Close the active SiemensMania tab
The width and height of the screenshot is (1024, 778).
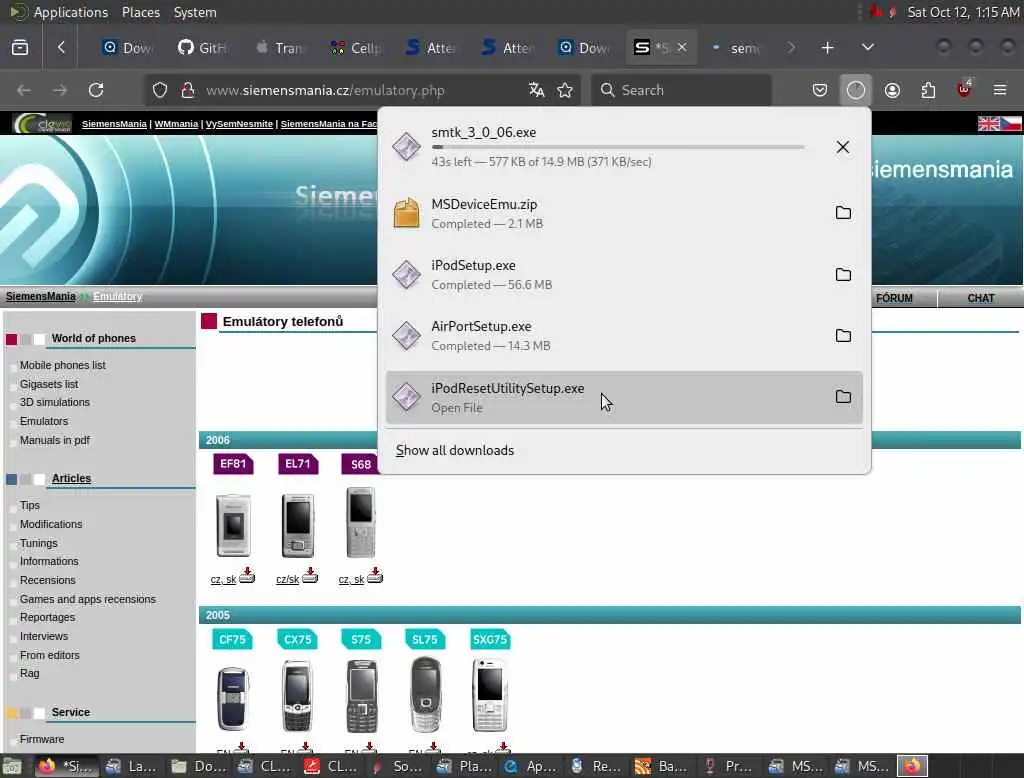tap(682, 47)
